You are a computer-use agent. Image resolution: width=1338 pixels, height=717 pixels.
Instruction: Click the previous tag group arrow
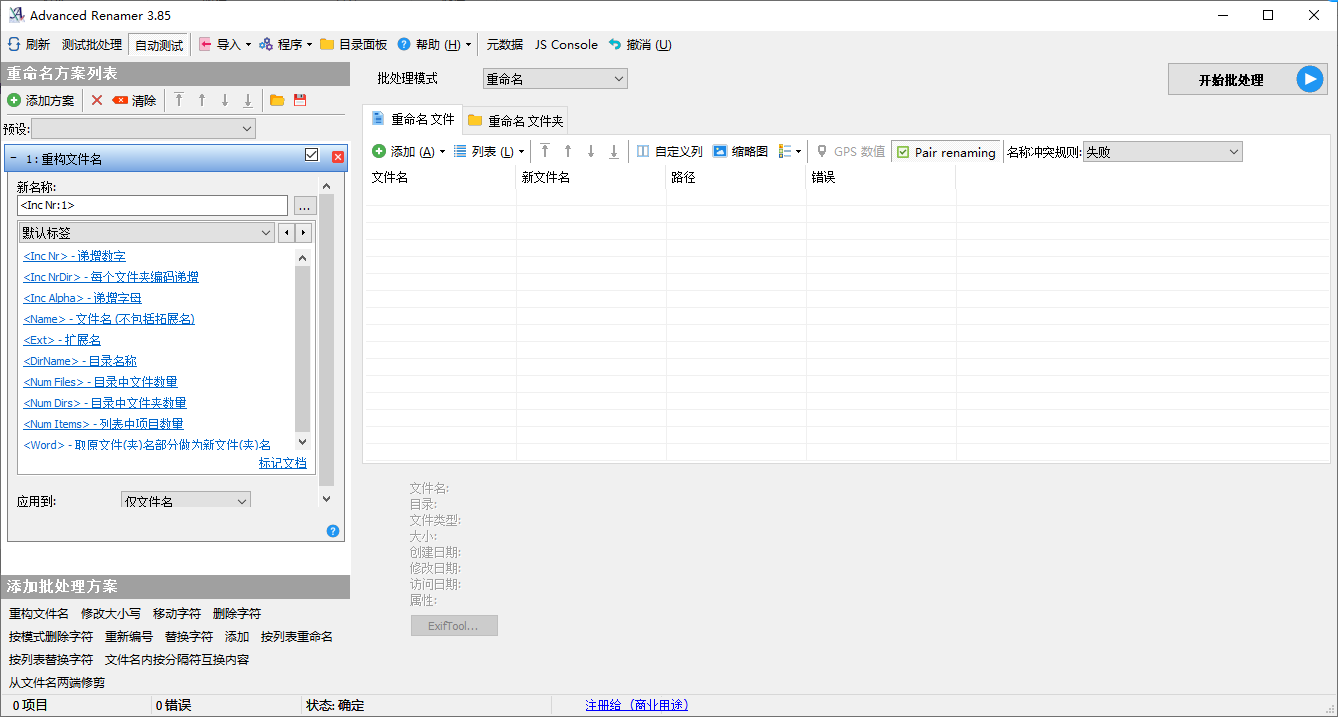[x=286, y=232]
